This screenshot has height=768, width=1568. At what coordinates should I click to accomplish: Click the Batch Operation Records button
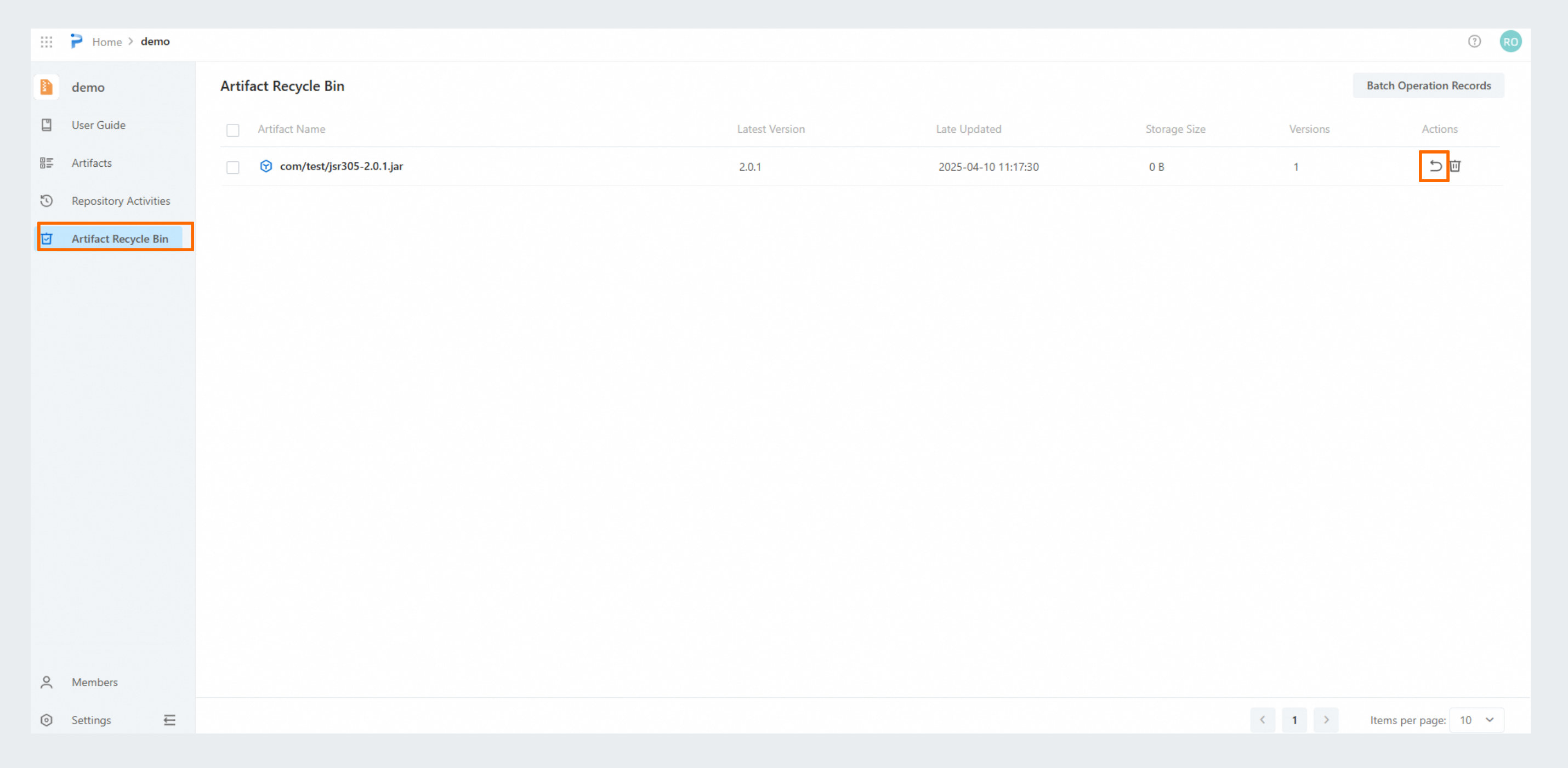click(1428, 86)
